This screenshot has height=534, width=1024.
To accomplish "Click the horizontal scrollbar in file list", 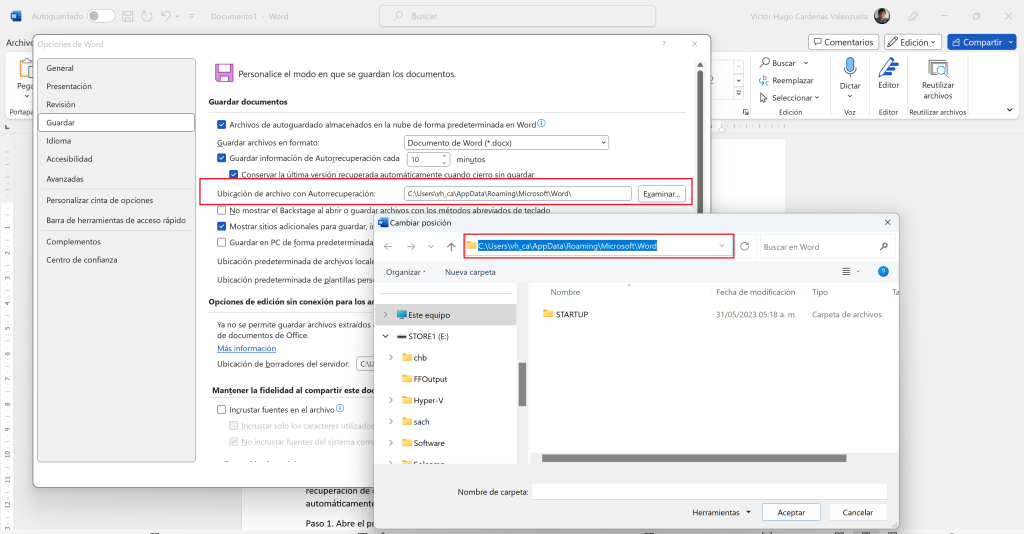I will click(694, 458).
